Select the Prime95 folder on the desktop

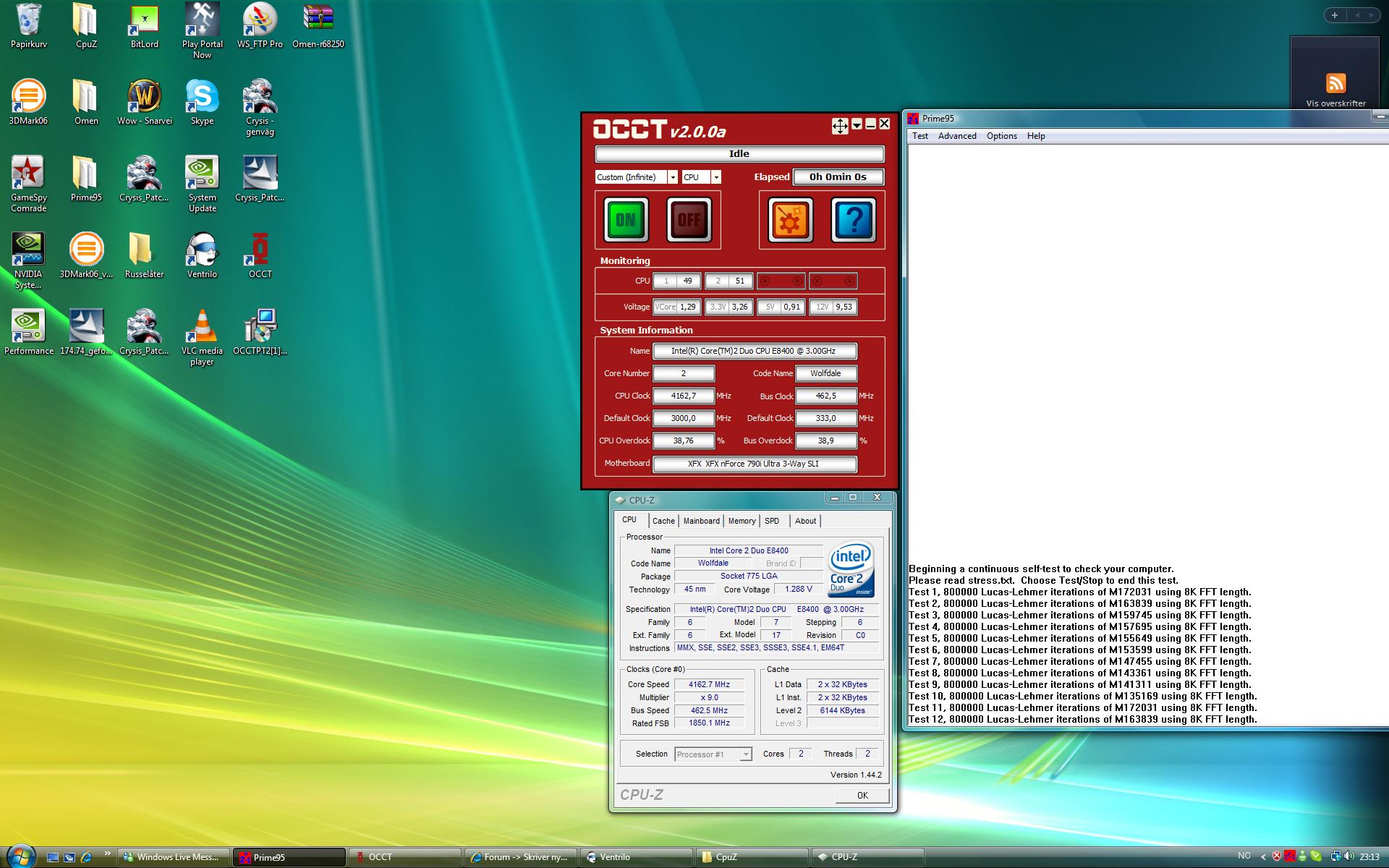coord(86,179)
